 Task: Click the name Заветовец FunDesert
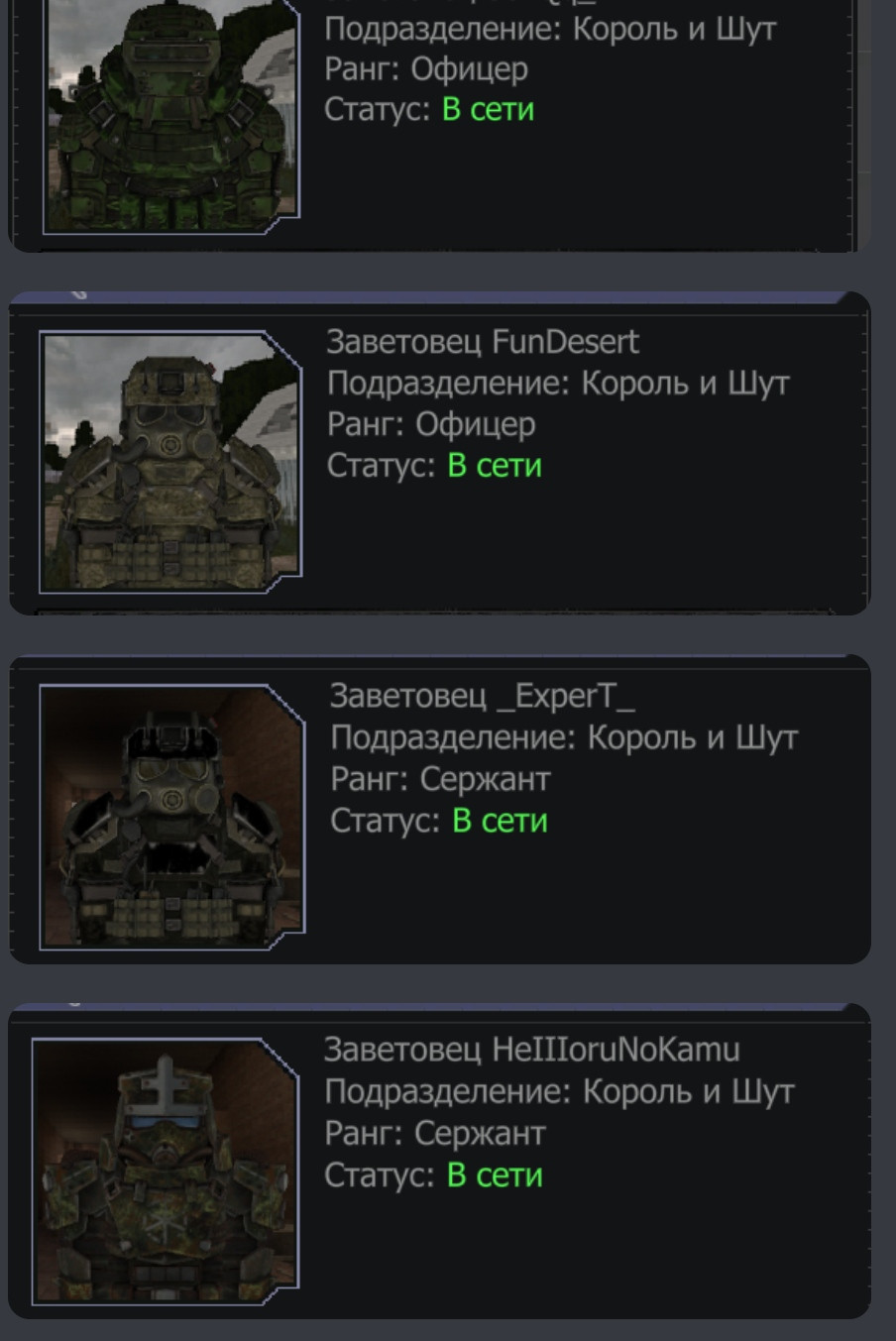[483, 342]
